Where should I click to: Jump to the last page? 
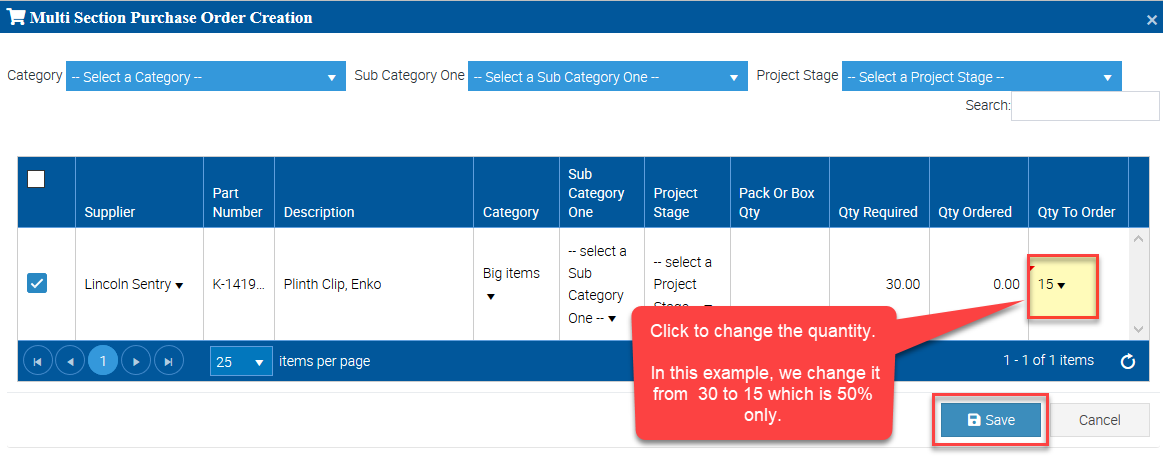click(168, 361)
